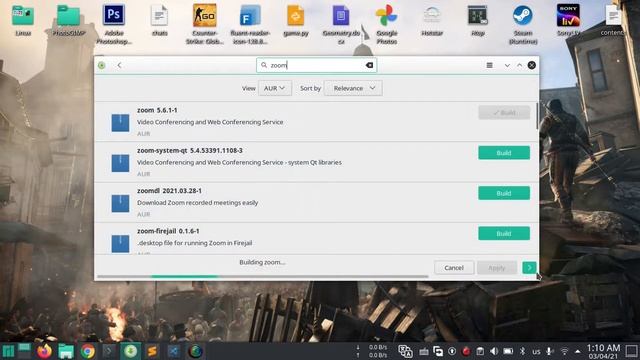Select the zoom-firejail 0.1.6-1 package title
Image resolution: width=640 pixels, height=360 pixels.
click(x=168, y=231)
